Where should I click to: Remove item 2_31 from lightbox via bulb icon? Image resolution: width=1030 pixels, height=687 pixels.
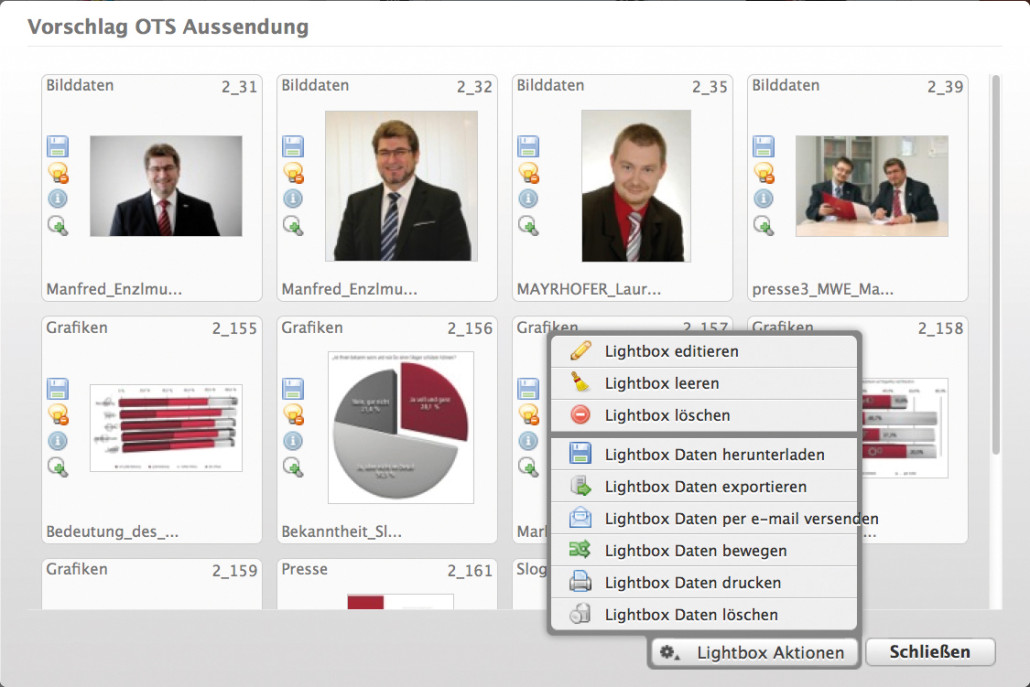pos(58,173)
